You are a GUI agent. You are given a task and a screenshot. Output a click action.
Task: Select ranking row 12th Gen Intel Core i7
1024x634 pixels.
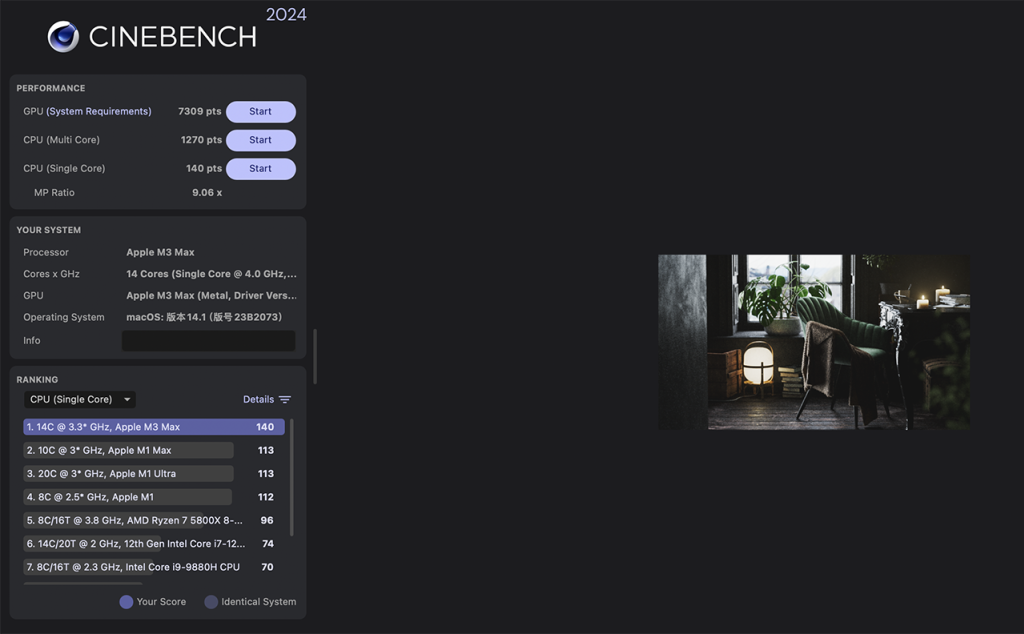[x=153, y=544]
